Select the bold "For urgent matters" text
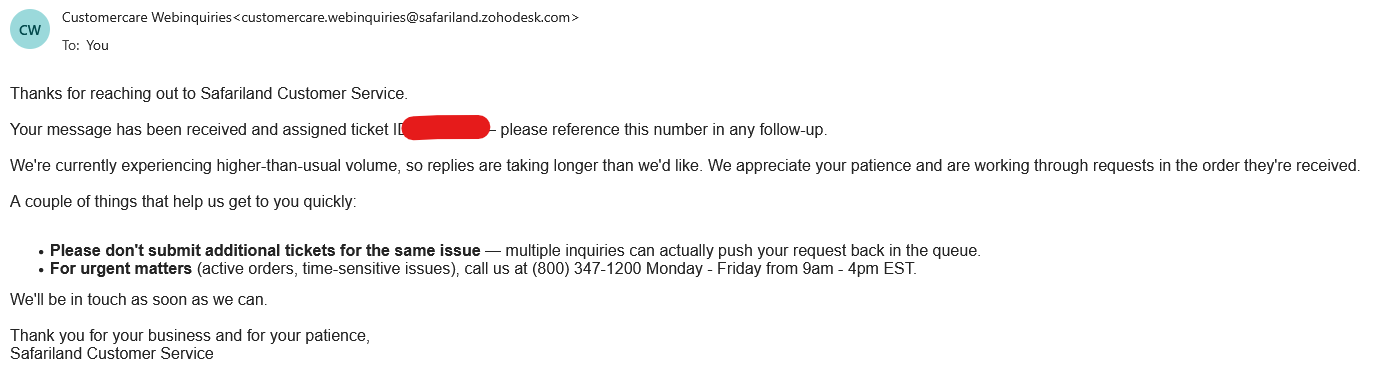This screenshot has height=368, width=1398. click(121, 269)
